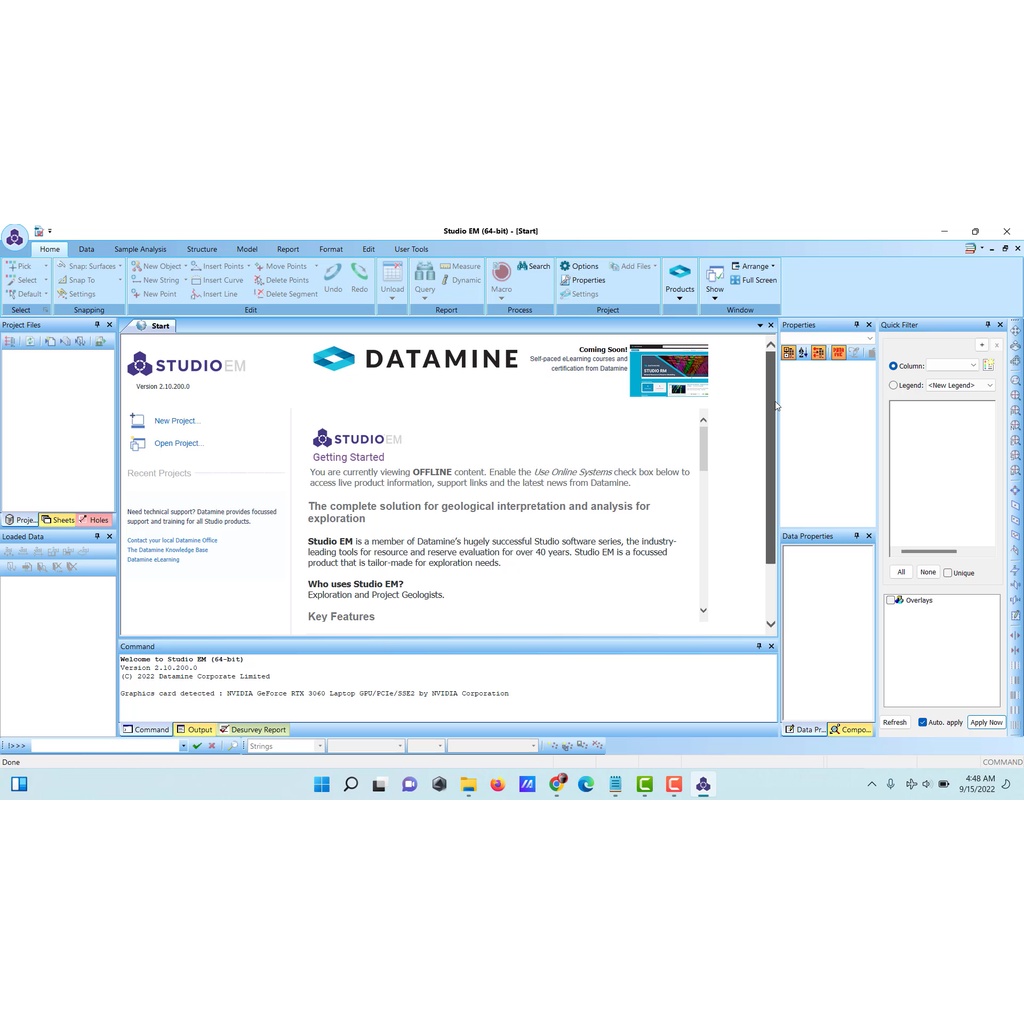Click the Snapping Settings tool
The width and height of the screenshot is (1024, 1024).
[x=76, y=294]
